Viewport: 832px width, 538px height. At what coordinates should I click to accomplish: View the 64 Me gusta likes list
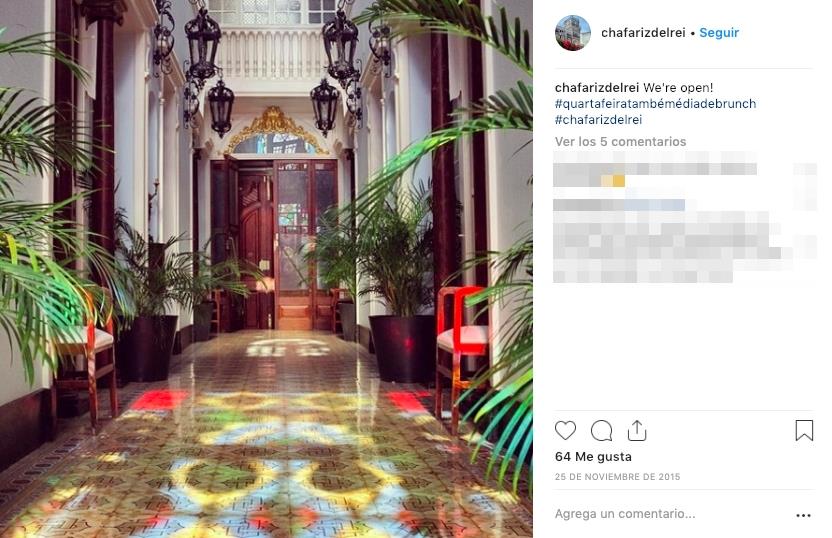[x=593, y=456]
